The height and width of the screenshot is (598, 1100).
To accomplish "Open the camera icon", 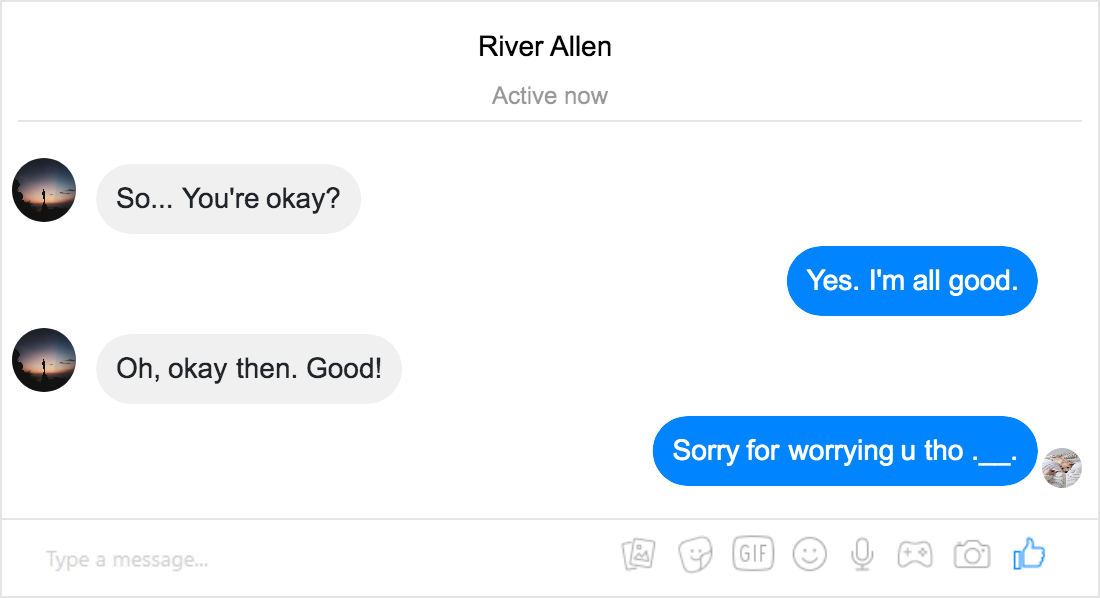I will [972, 554].
